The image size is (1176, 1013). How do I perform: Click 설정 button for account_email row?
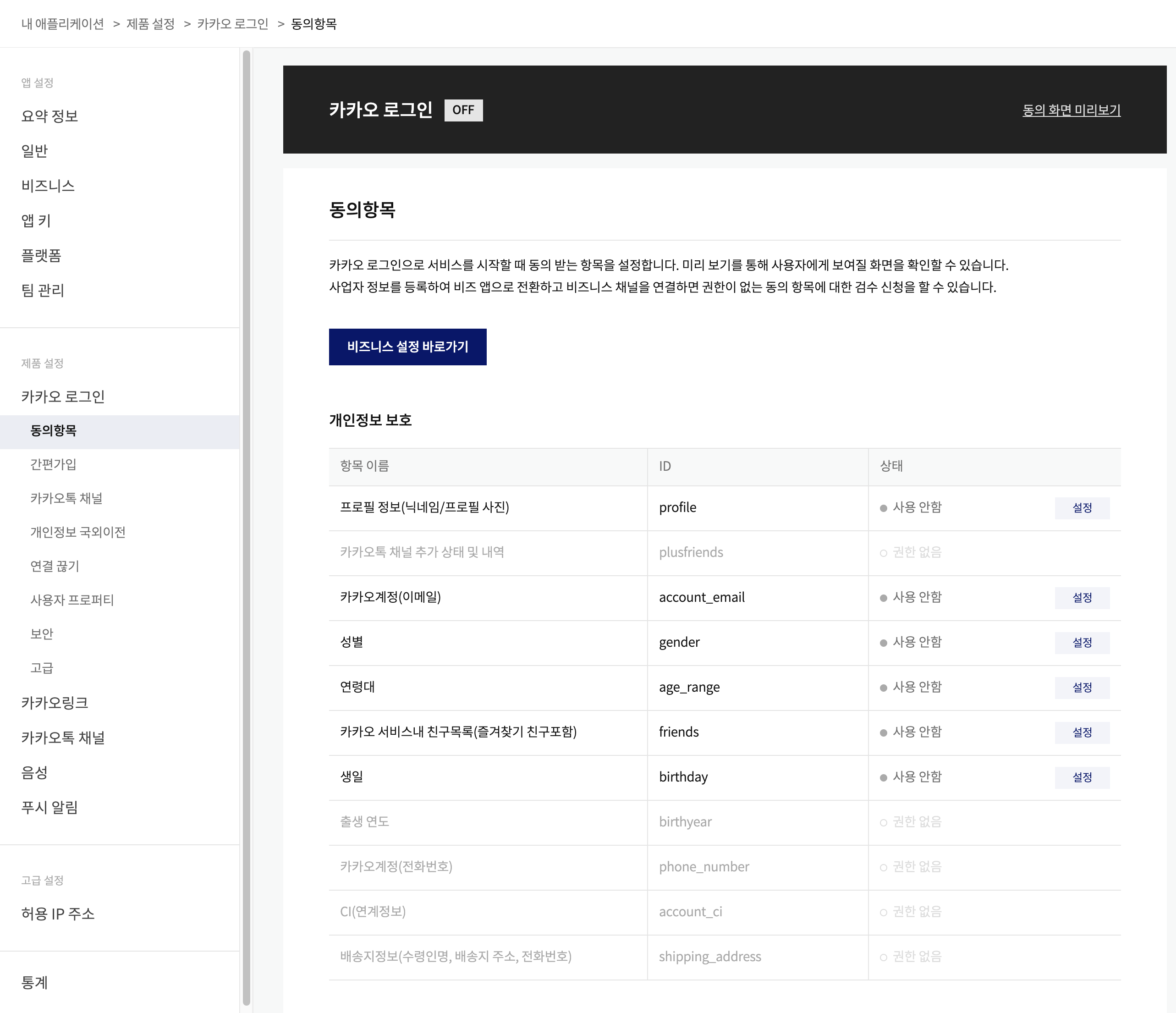(1081, 598)
